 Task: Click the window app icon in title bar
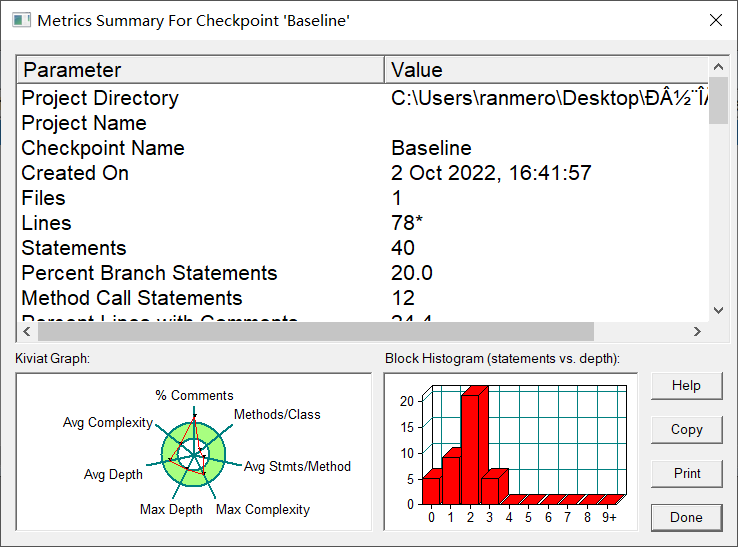[x=21, y=21]
